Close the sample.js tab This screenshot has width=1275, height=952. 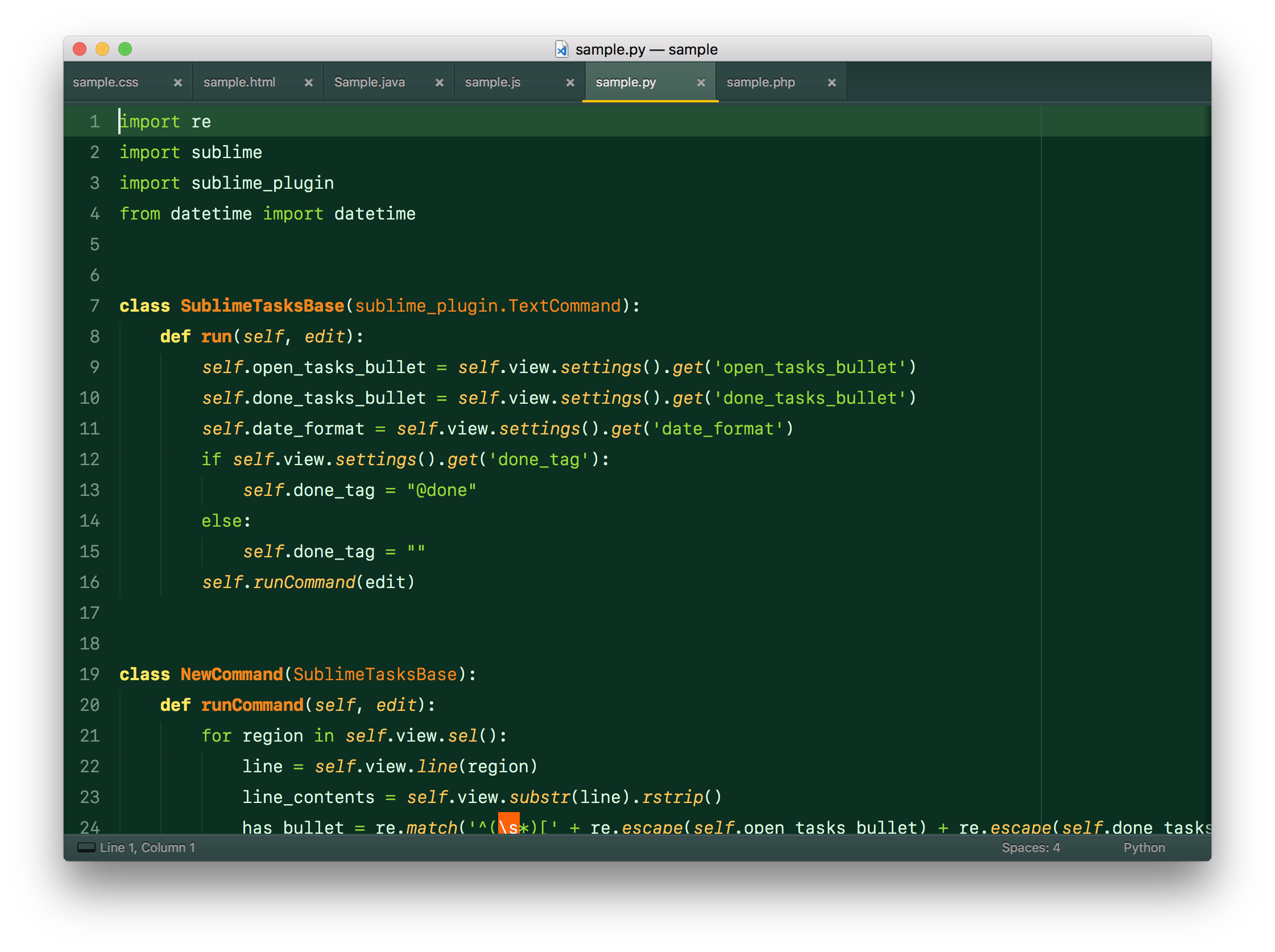pos(570,83)
